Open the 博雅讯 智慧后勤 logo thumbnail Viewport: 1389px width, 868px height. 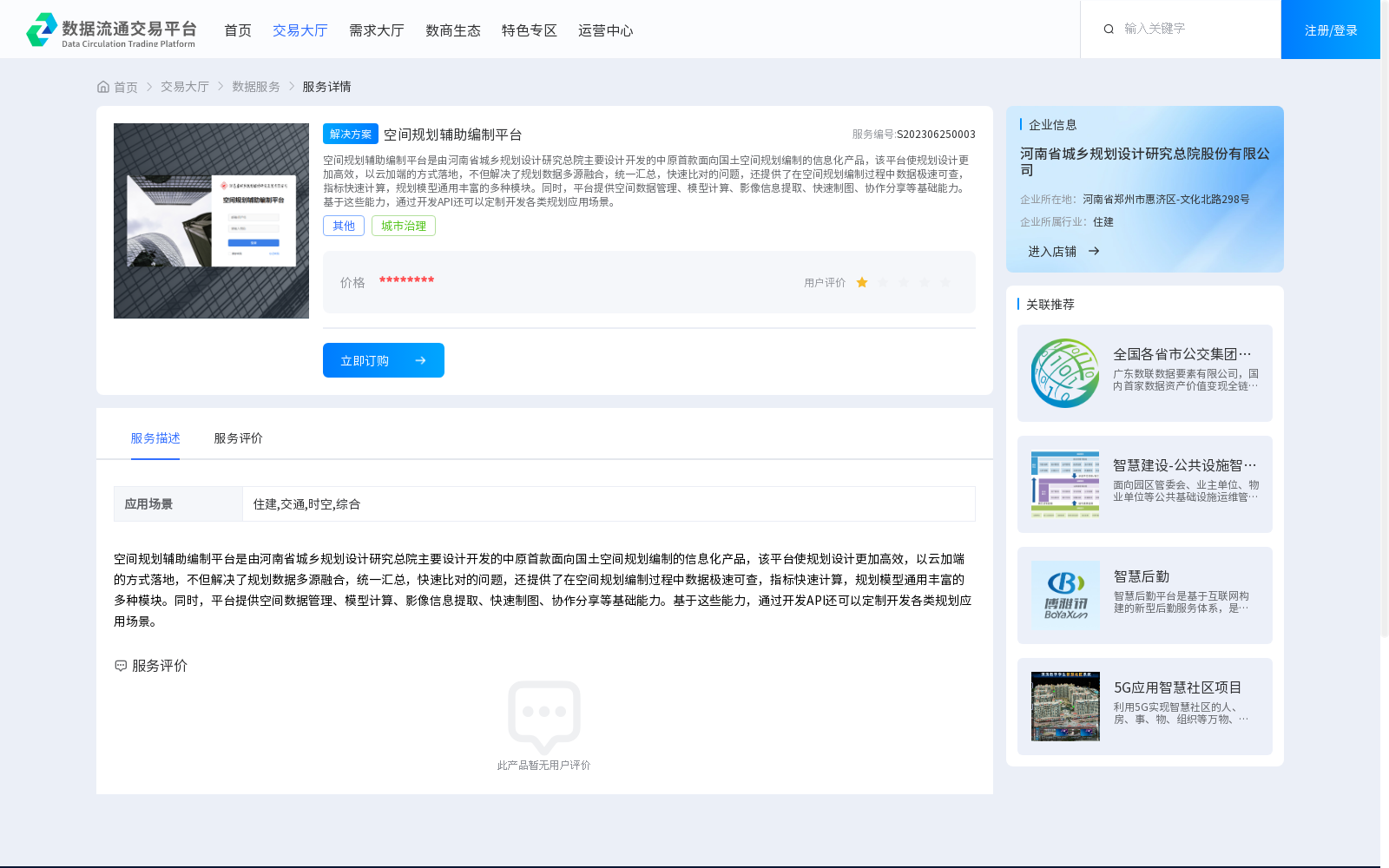pos(1065,595)
